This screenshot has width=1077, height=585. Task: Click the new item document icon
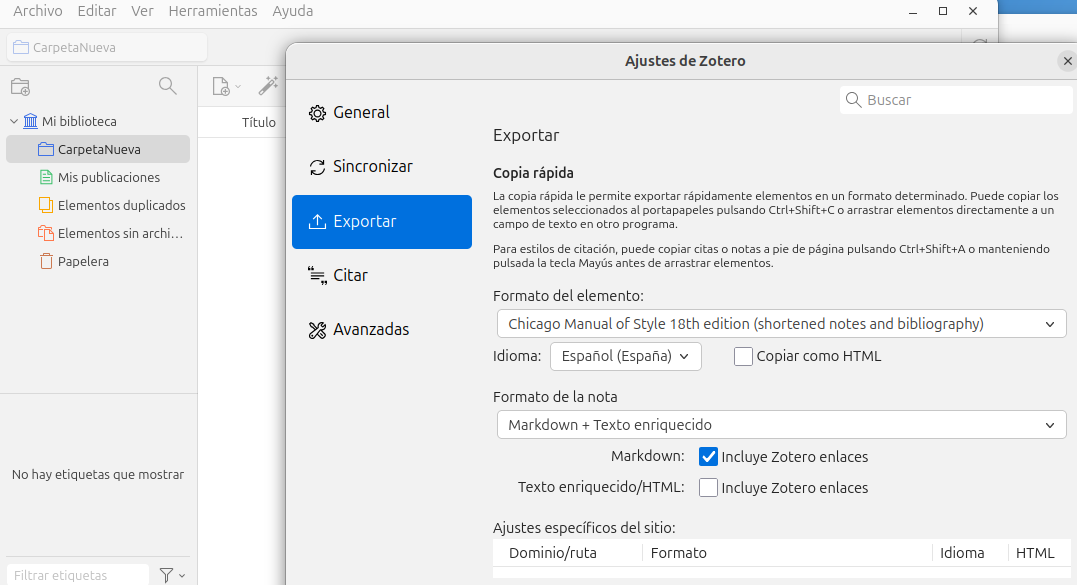pyautogui.click(x=222, y=86)
